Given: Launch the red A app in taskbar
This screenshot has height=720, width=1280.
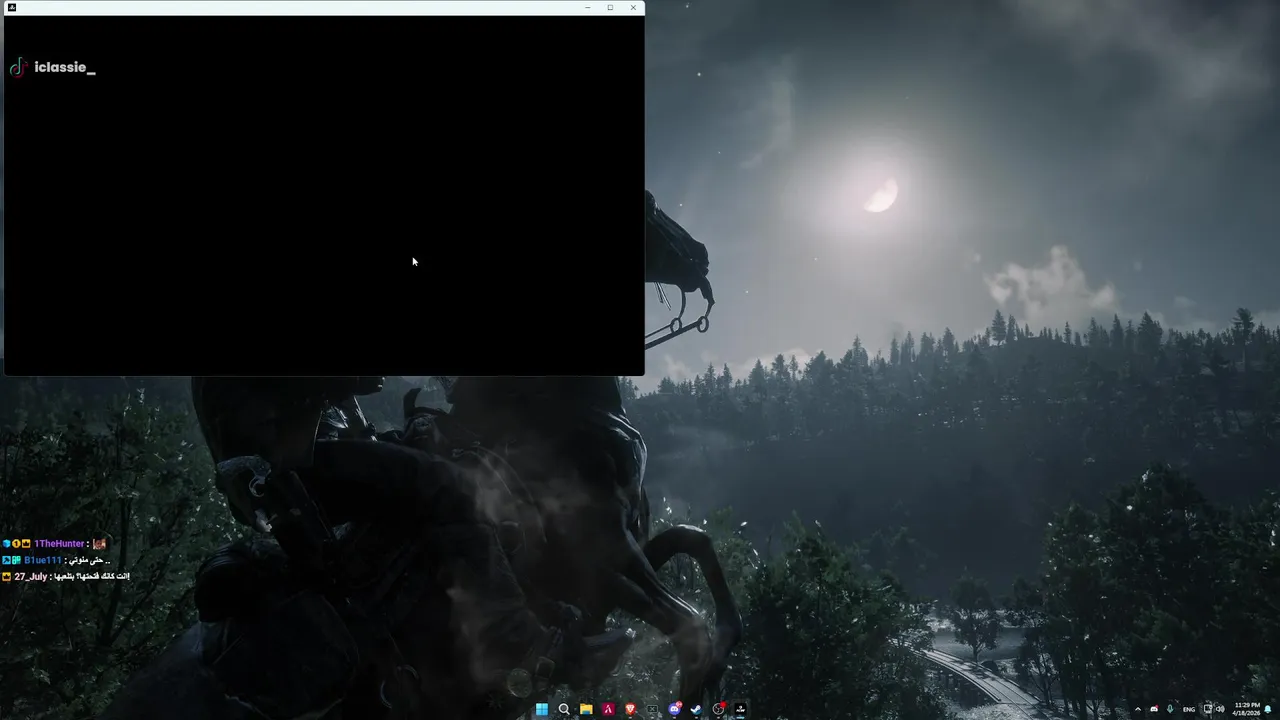Looking at the screenshot, I should coord(608,709).
